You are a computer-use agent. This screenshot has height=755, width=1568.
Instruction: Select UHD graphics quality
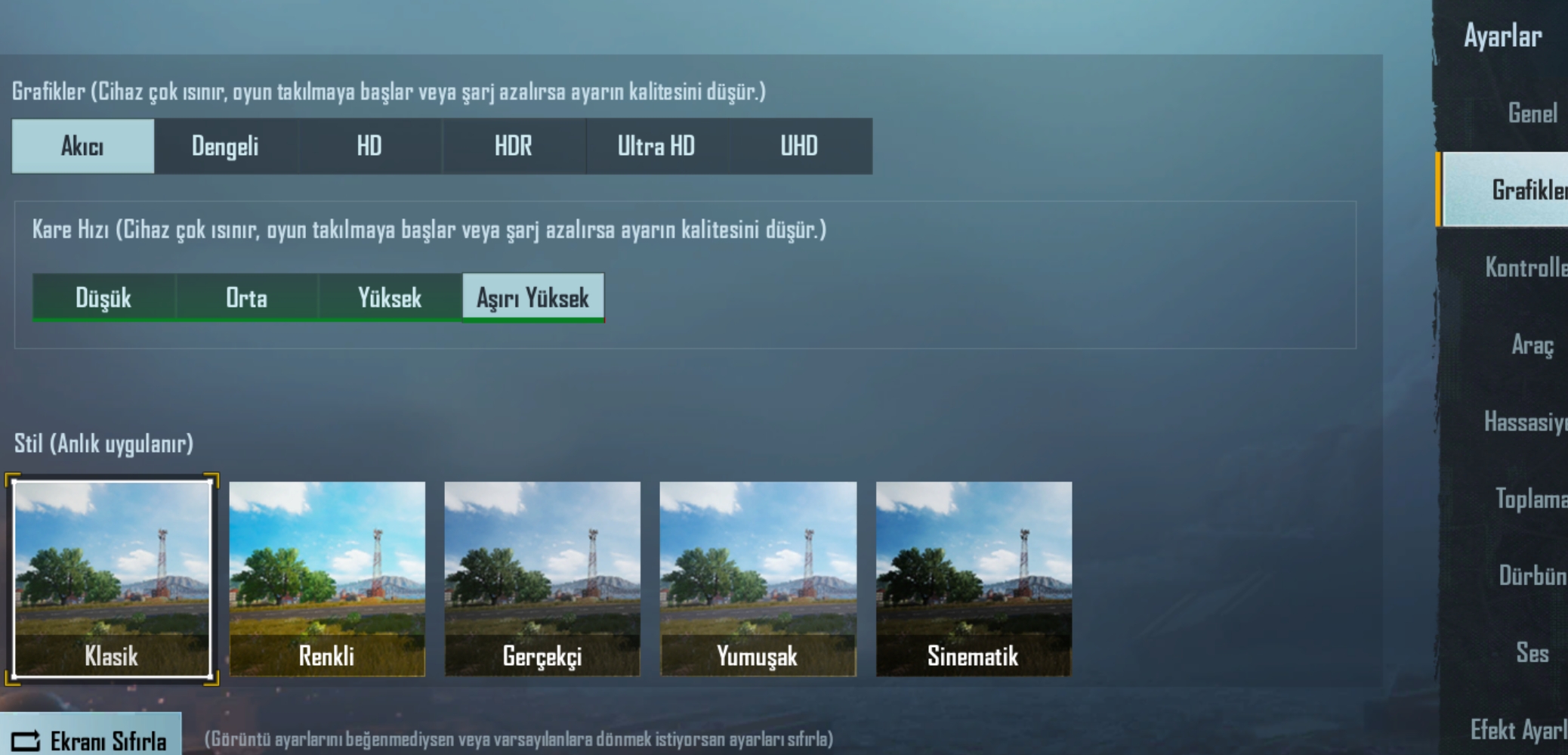[800, 146]
